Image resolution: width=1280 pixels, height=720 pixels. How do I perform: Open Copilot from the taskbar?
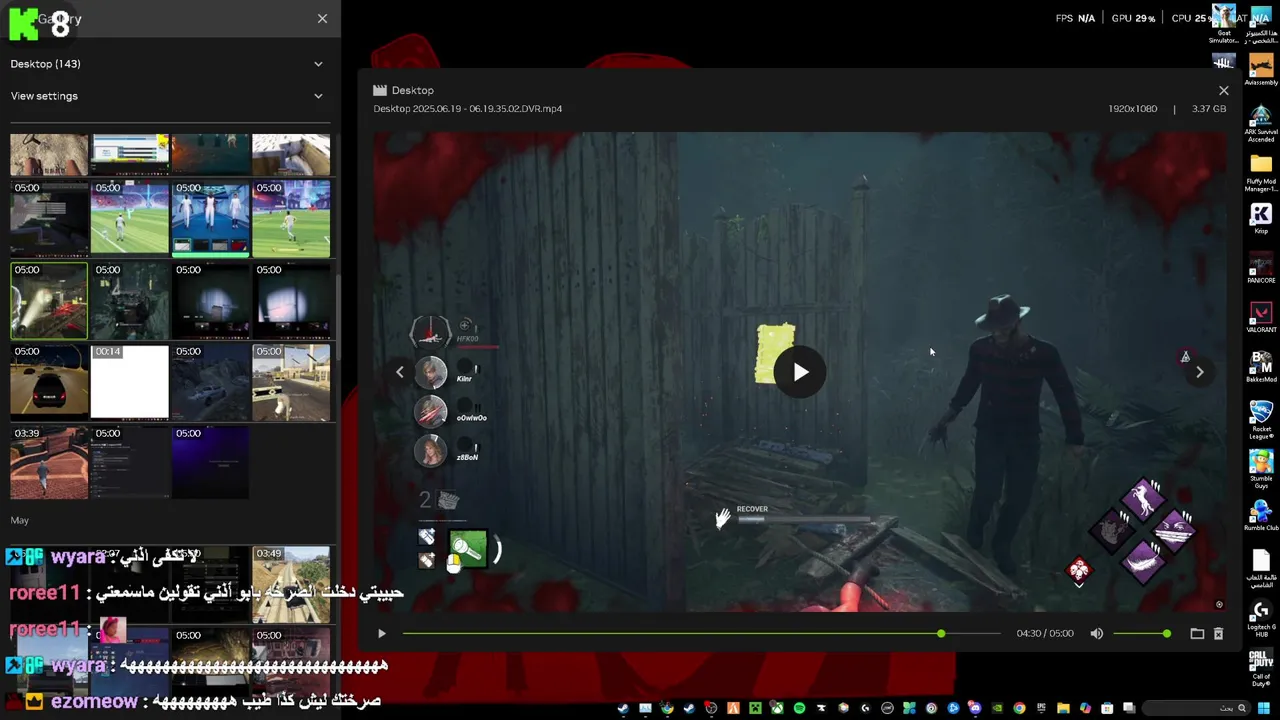1085,708
